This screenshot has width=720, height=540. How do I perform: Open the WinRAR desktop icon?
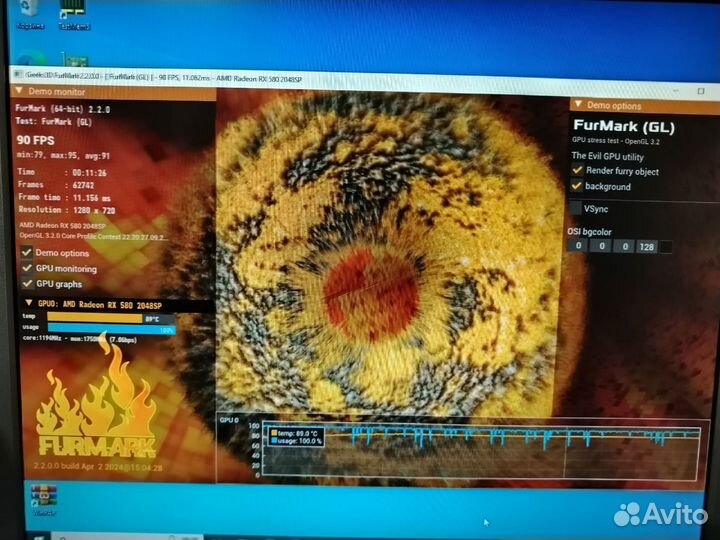point(44,501)
